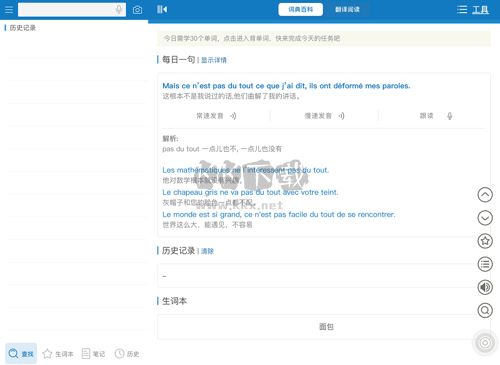Viewport: 500px width, 365px height.
Task: Click the up chevron circle button
Action: [x=485, y=195]
